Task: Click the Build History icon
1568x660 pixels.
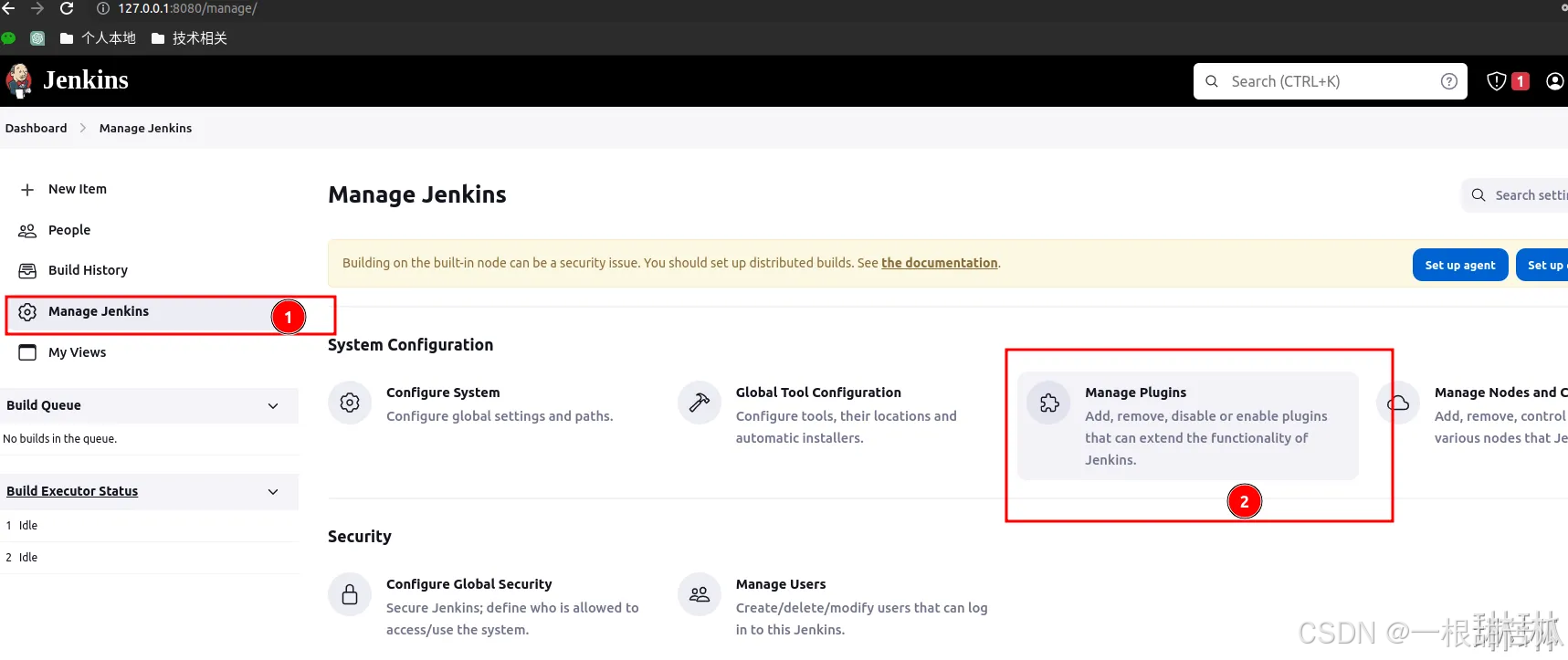Action: tap(27, 270)
